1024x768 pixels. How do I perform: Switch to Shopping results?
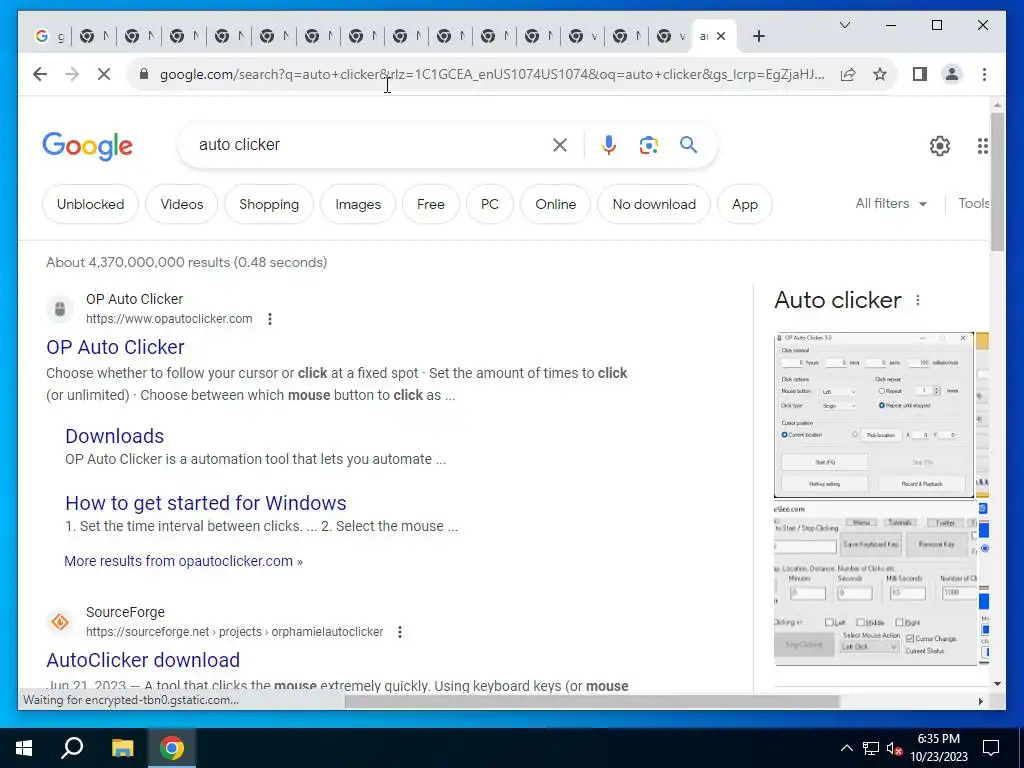[268, 204]
